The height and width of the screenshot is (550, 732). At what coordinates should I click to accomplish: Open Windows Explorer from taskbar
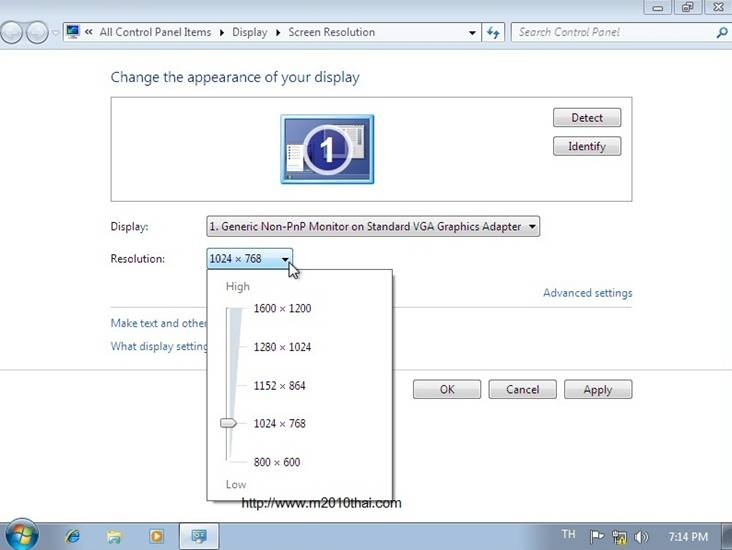click(114, 536)
